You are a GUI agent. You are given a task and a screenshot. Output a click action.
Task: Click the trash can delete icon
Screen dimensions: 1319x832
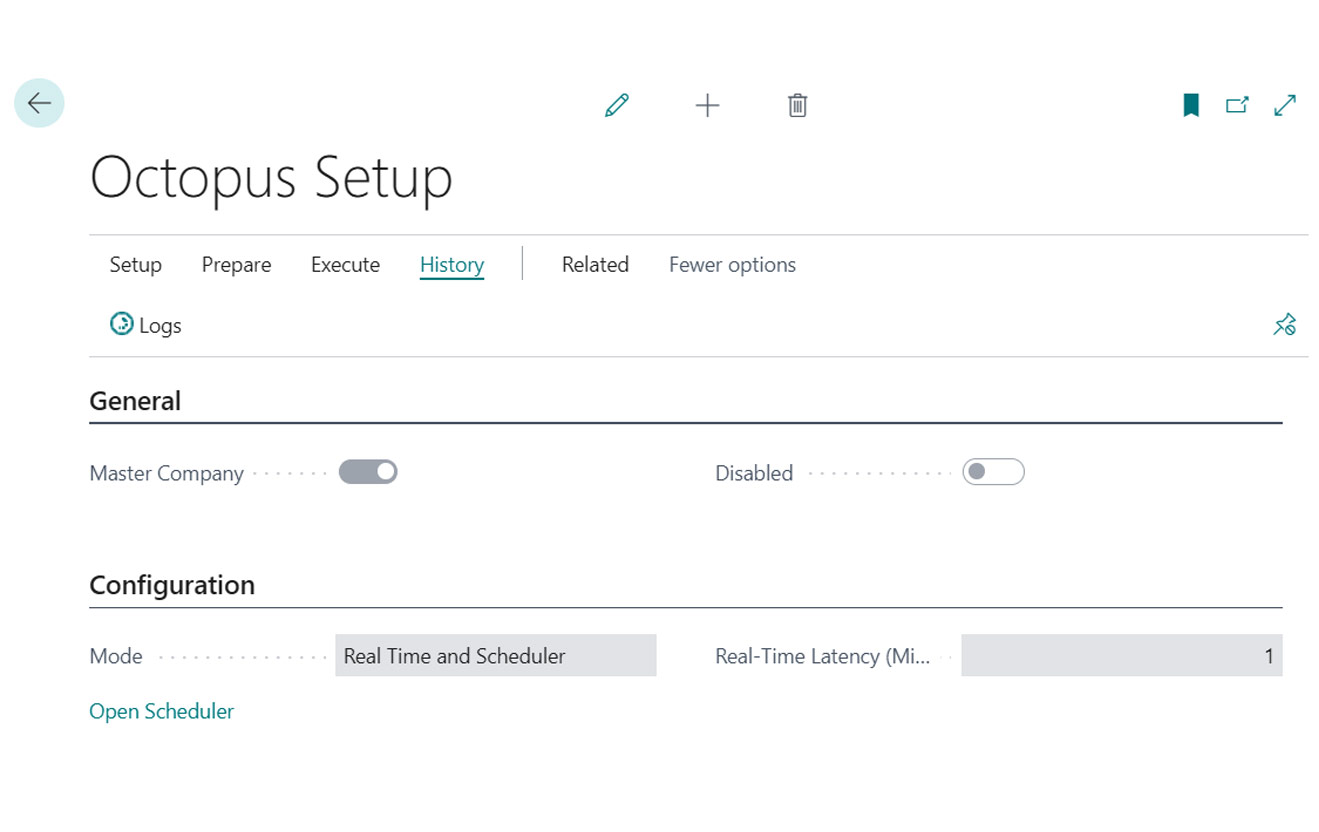[x=797, y=105]
